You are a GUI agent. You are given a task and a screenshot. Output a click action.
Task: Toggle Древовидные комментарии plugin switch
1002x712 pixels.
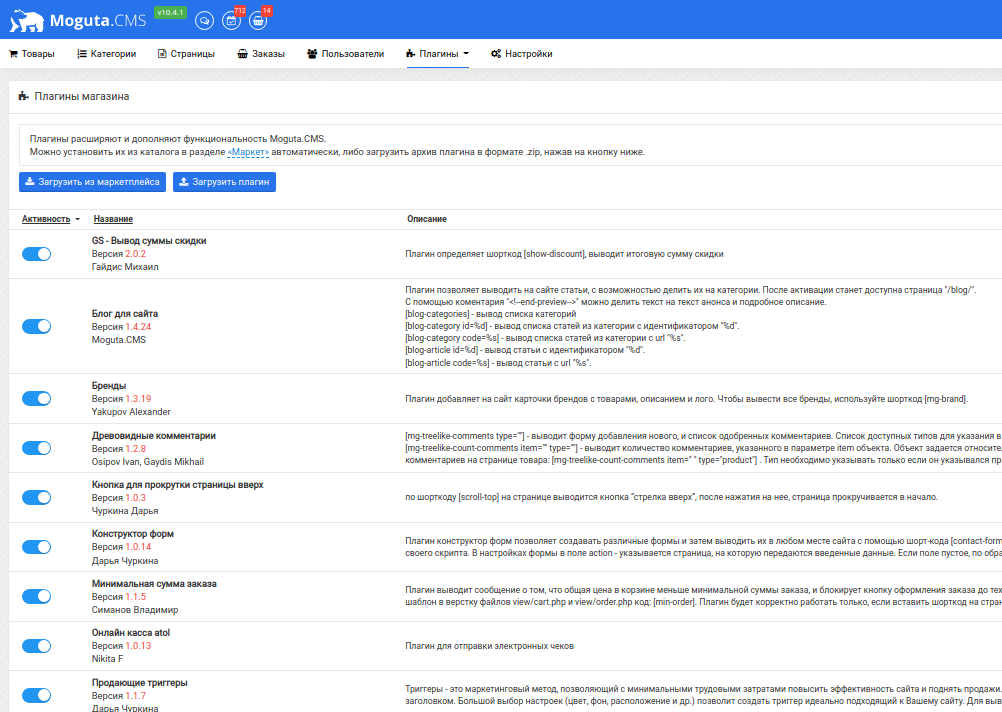[x=36, y=448]
